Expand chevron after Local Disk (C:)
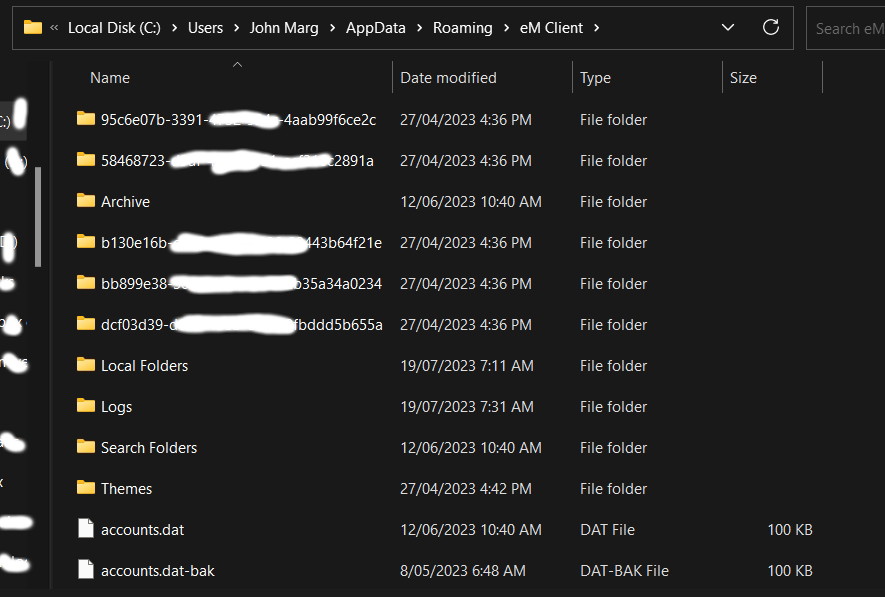885x597 pixels. pyautogui.click(x=174, y=28)
